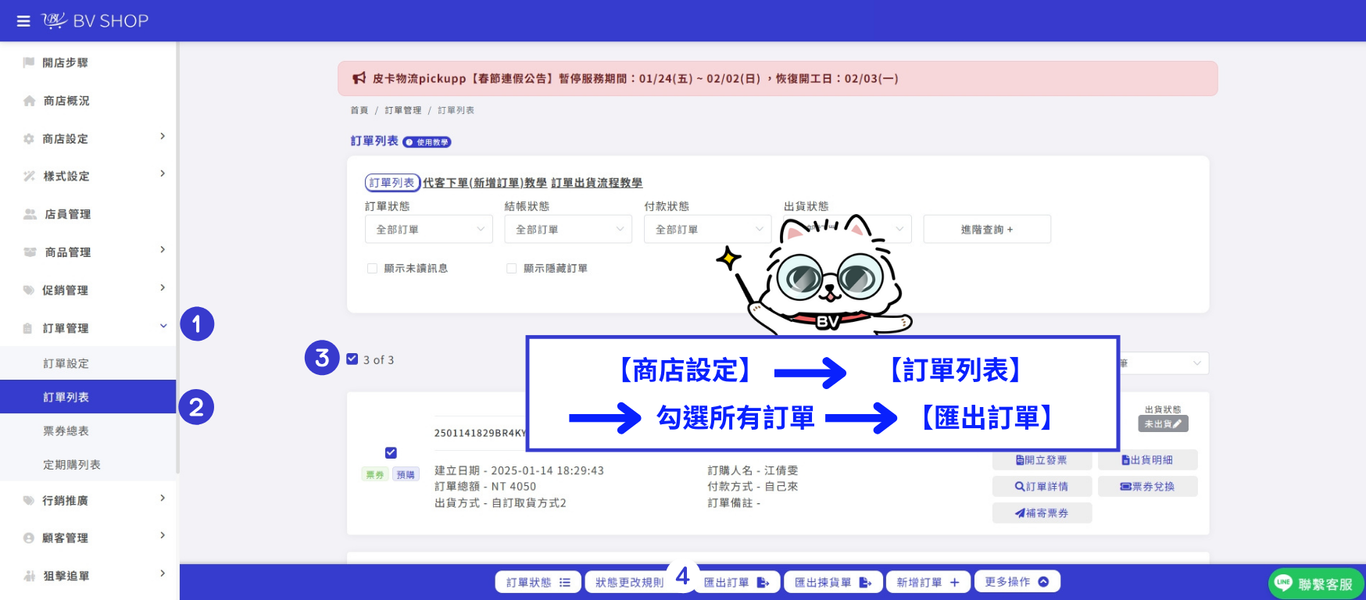
Task: Open 訂單詳情 with magnifier icon
Action: pyautogui.click(x=1042, y=487)
